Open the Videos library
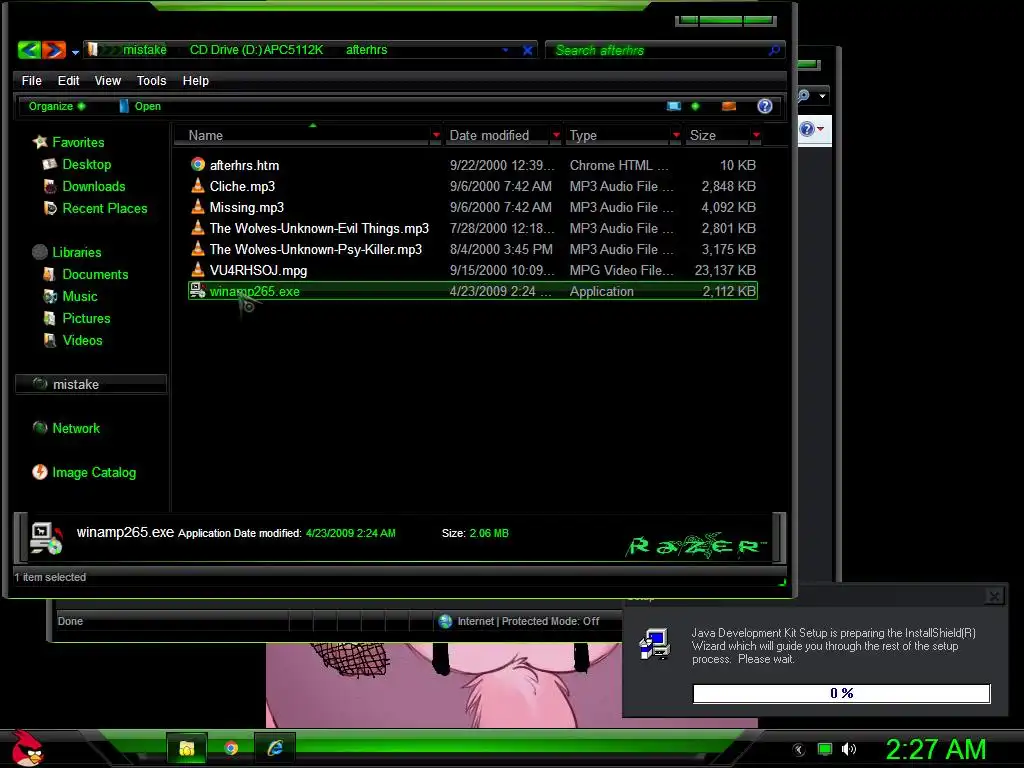The height and width of the screenshot is (768, 1024). point(82,340)
